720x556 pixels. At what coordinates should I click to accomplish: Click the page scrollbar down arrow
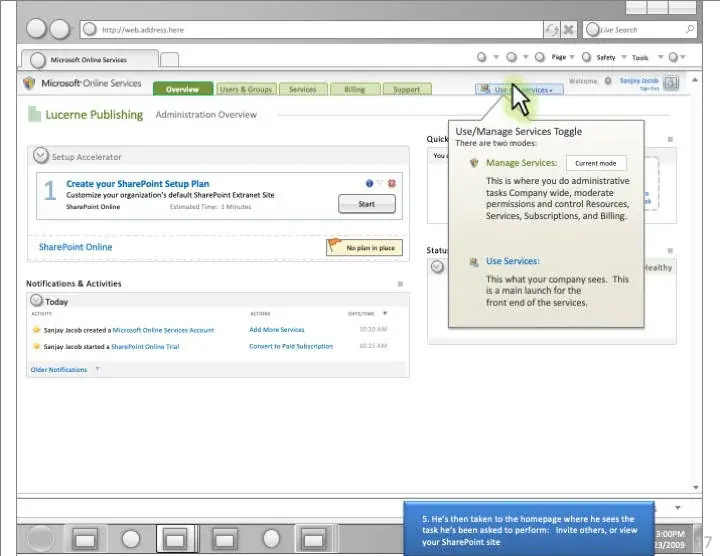click(x=695, y=488)
